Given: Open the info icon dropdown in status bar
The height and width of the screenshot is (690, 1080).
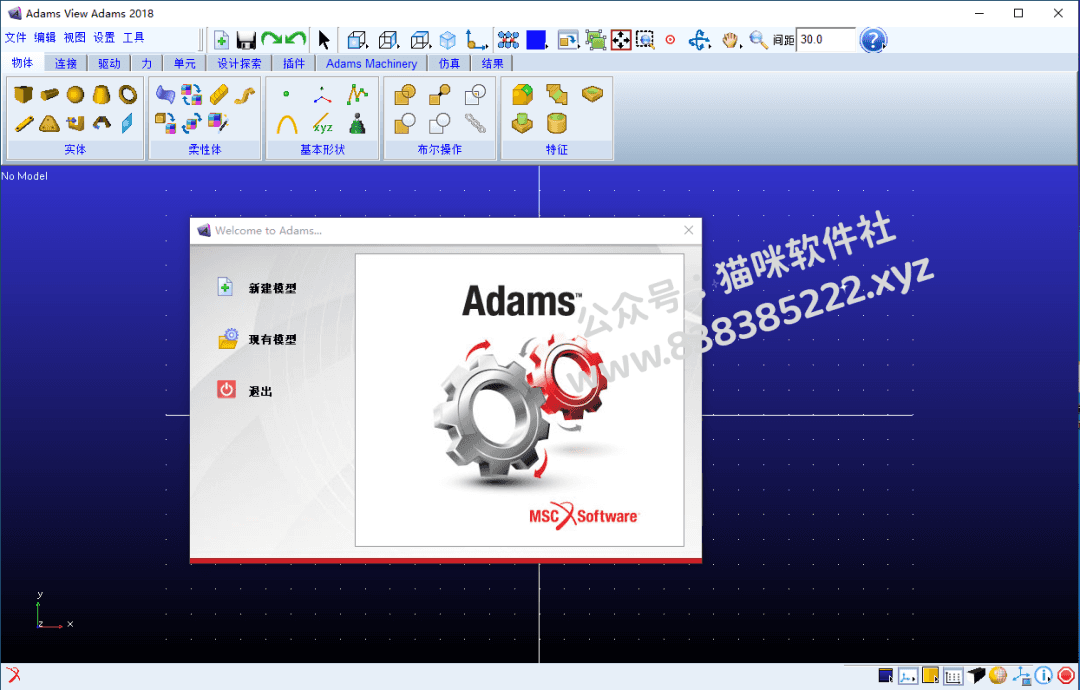Looking at the screenshot, I should pyautogui.click(x=1043, y=676).
